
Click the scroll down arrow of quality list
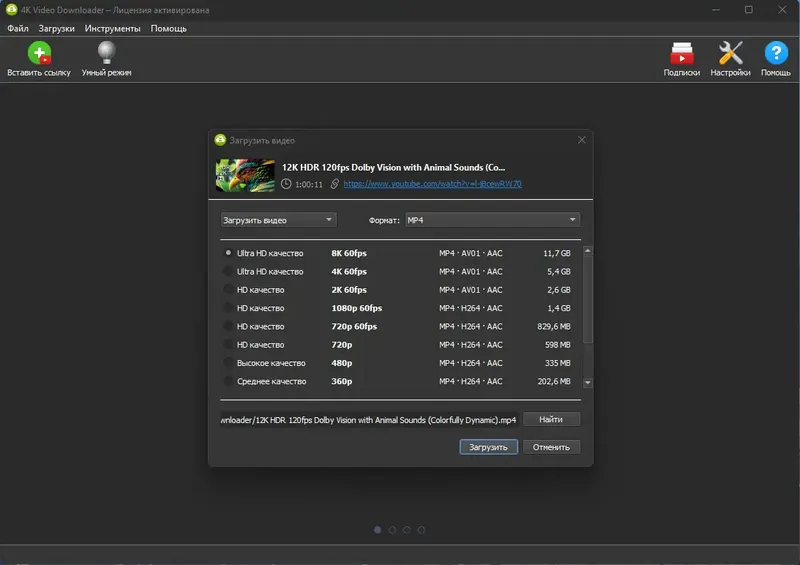(588, 382)
